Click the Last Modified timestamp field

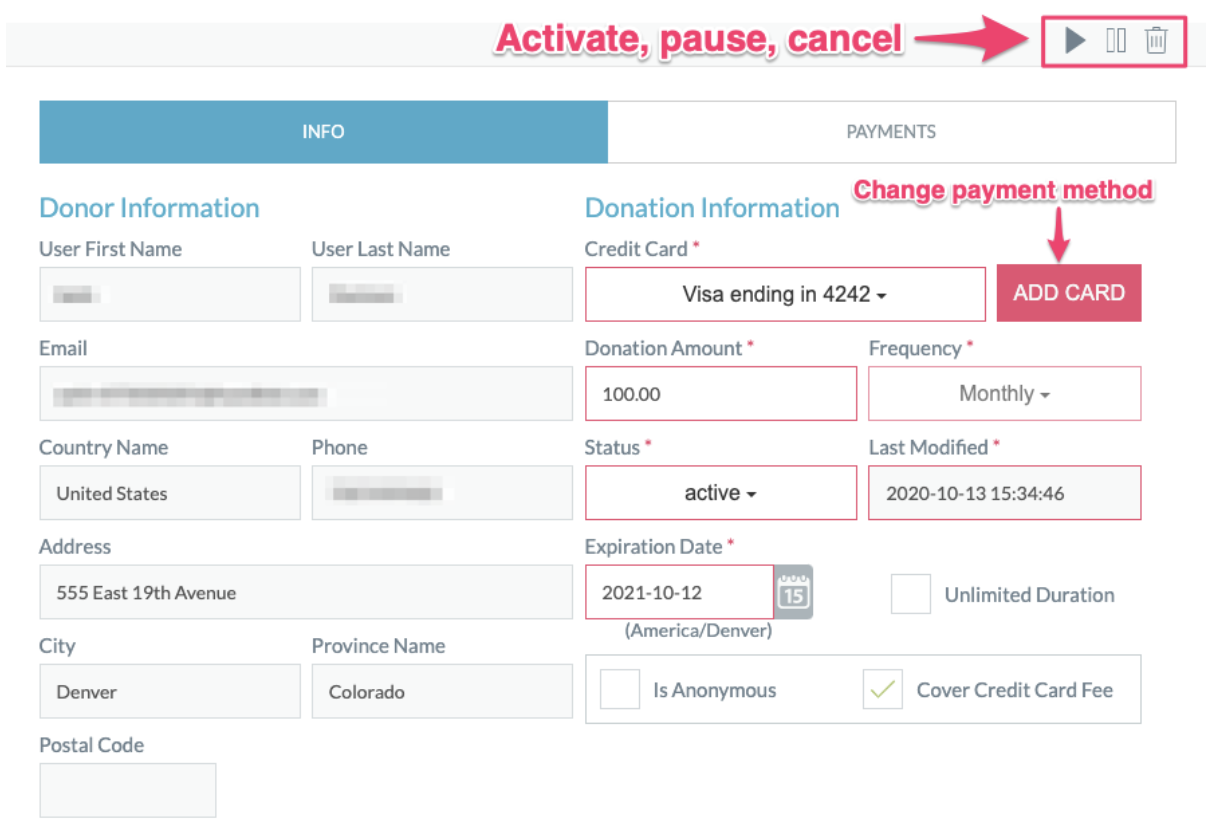point(1004,493)
